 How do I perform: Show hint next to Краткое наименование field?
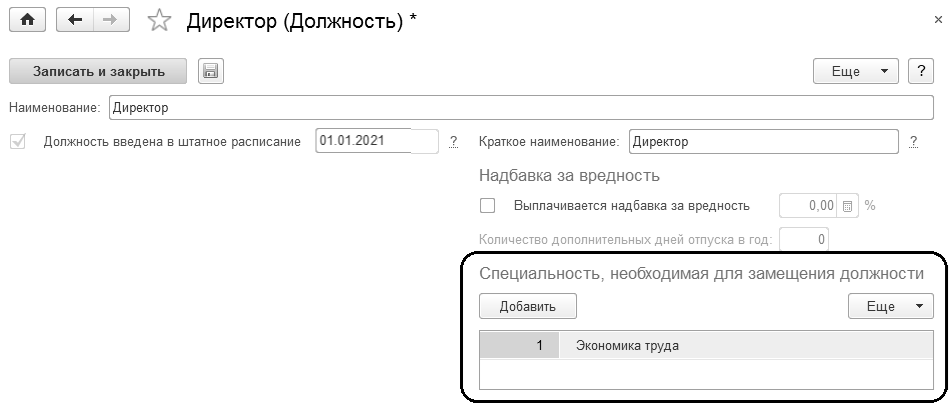coord(914,142)
